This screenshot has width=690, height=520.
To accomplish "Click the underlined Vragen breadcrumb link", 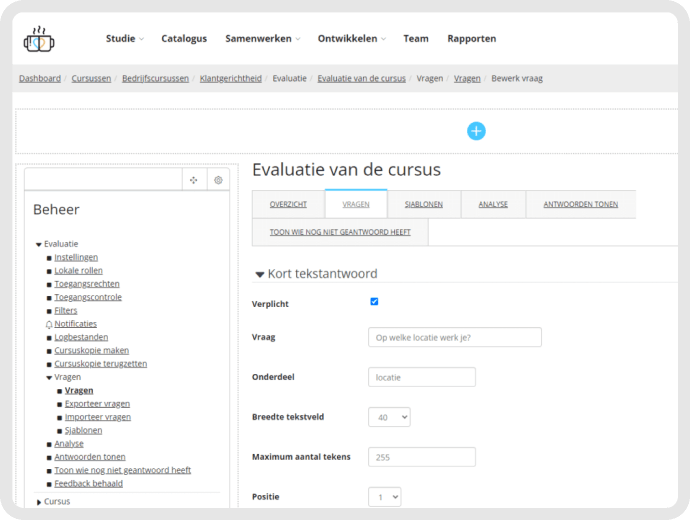I will [x=467, y=78].
